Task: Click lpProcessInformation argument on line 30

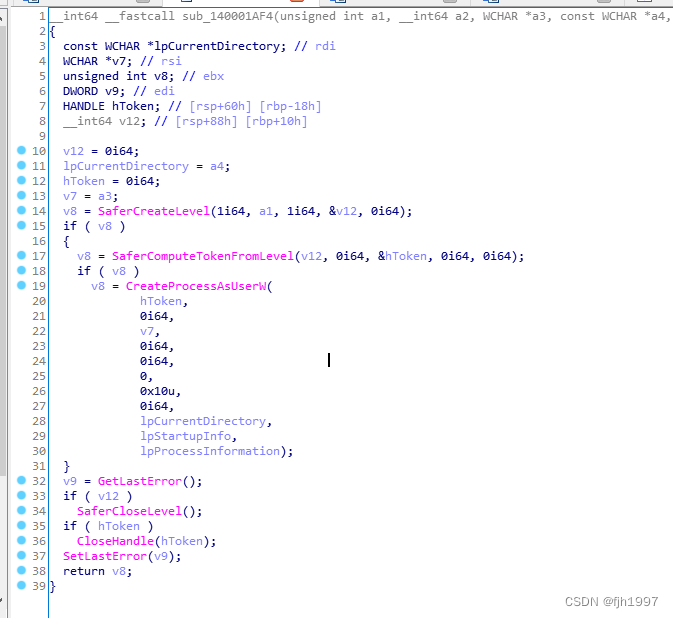Action: coord(210,451)
